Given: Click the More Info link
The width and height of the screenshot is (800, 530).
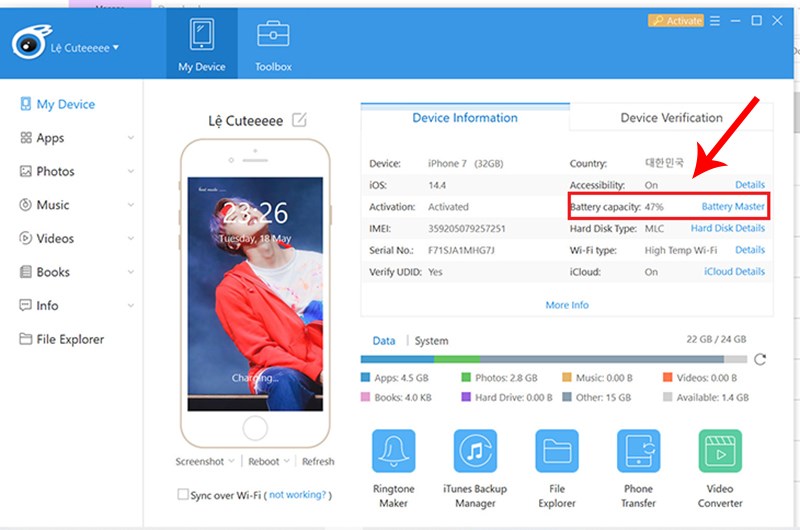Looking at the screenshot, I should tap(567, 305).
